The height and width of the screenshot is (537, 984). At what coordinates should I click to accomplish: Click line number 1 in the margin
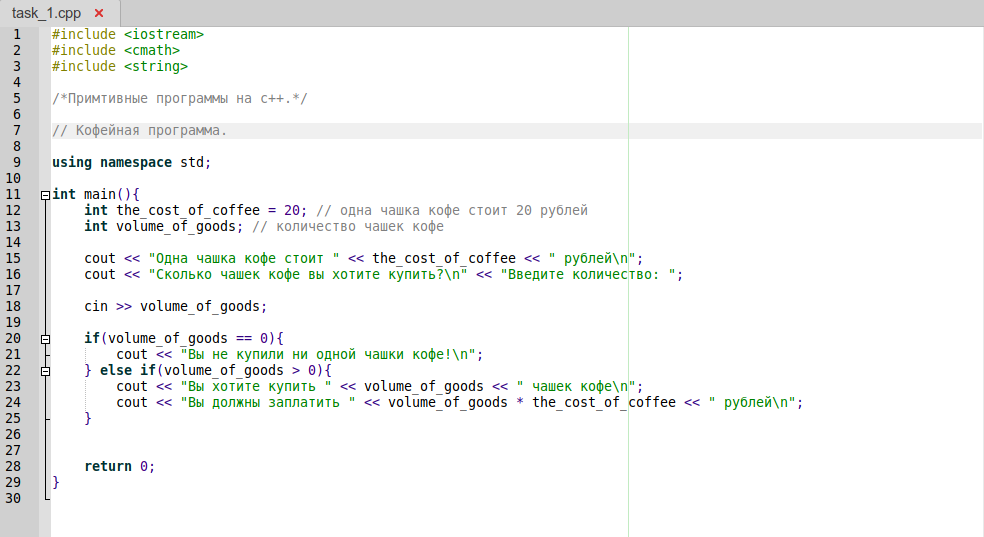[x=17, y=35]
